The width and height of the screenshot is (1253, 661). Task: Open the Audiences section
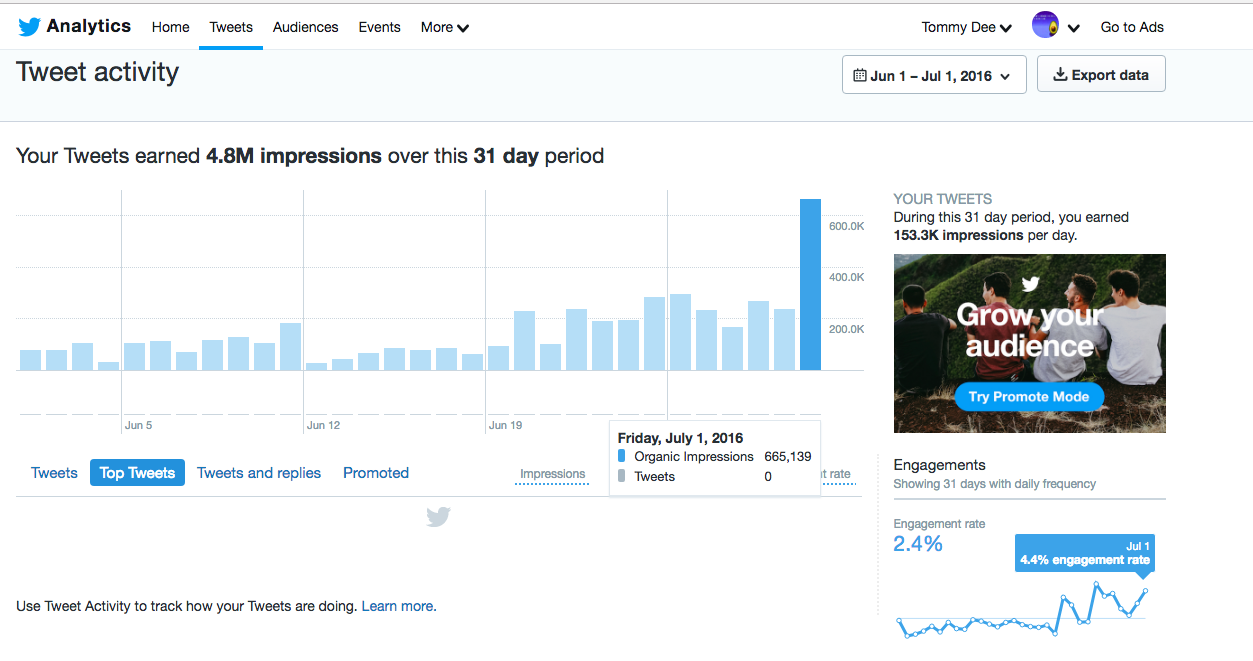point(305,27)
